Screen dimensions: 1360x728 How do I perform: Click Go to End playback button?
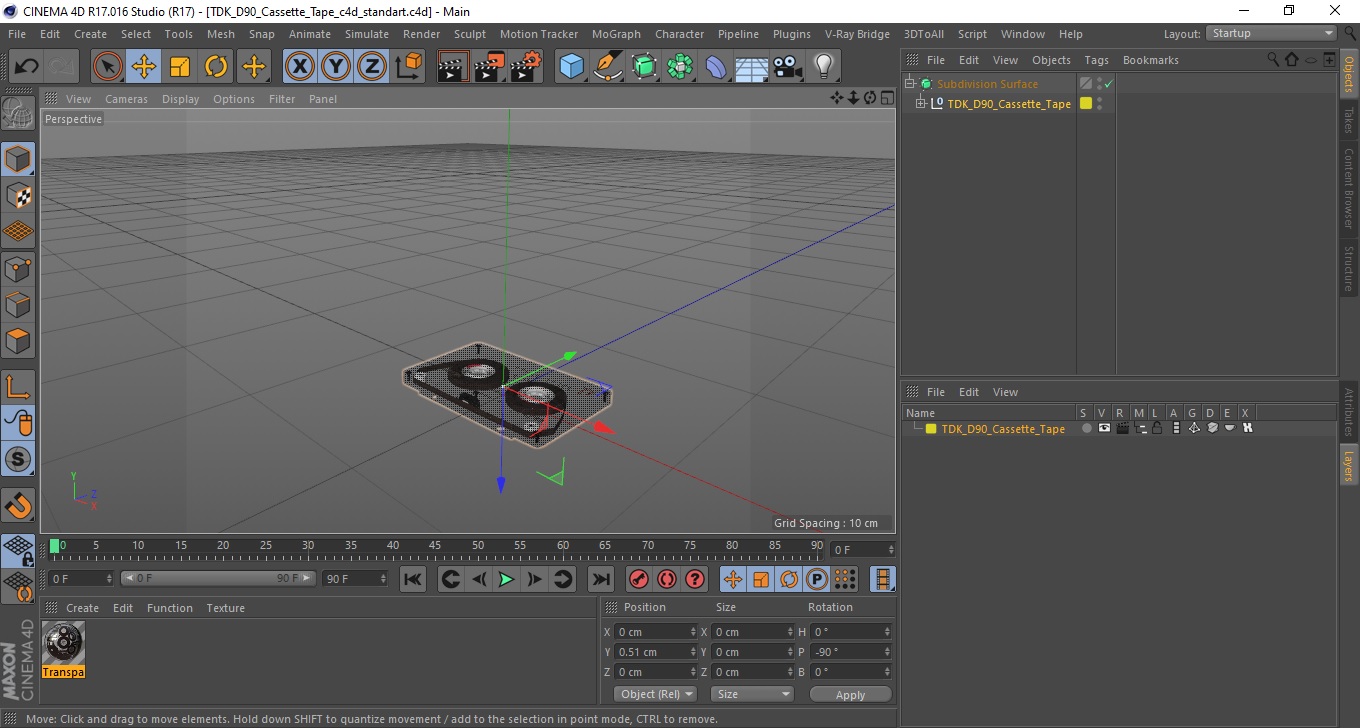point(600,579)
